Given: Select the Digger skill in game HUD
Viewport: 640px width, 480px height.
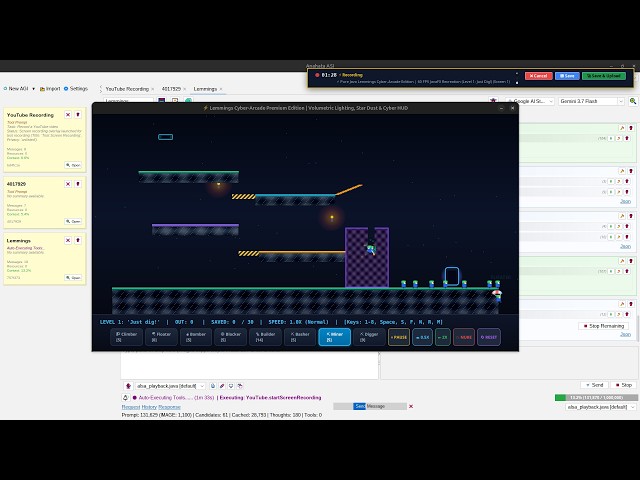Looking at the screenshot, I should point(369,337).
